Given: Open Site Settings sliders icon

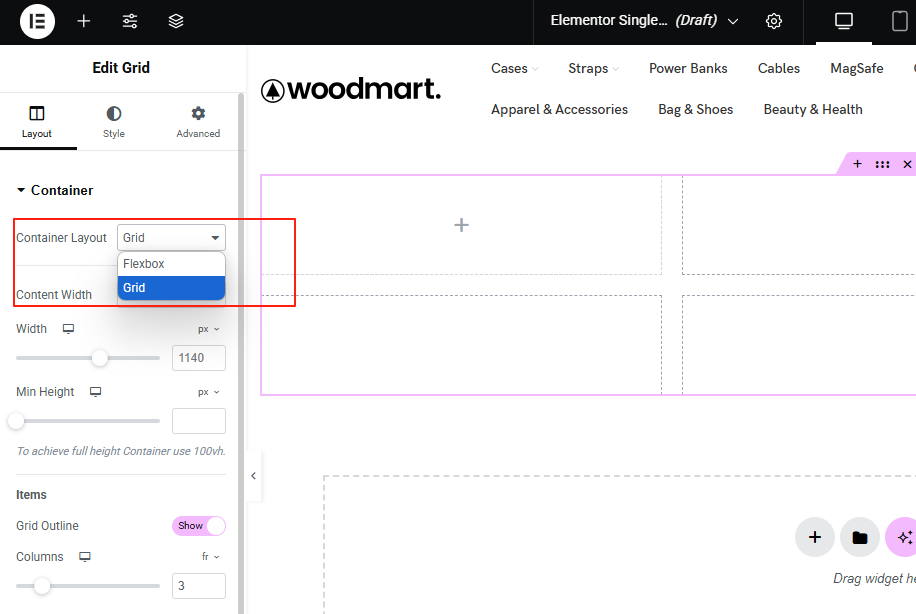Looking at the screenshot, I should tap(130, 21).
